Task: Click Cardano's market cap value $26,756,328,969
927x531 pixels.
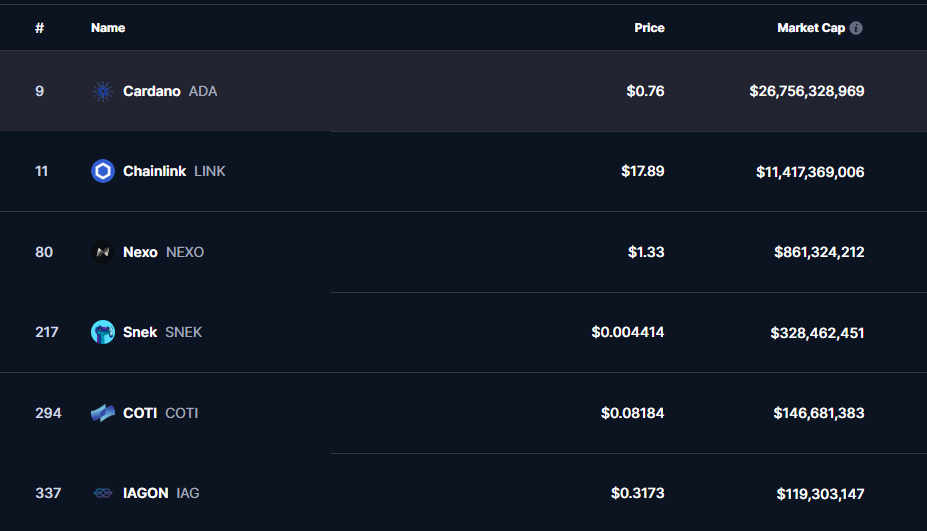Action: click(x=807, y=91)
